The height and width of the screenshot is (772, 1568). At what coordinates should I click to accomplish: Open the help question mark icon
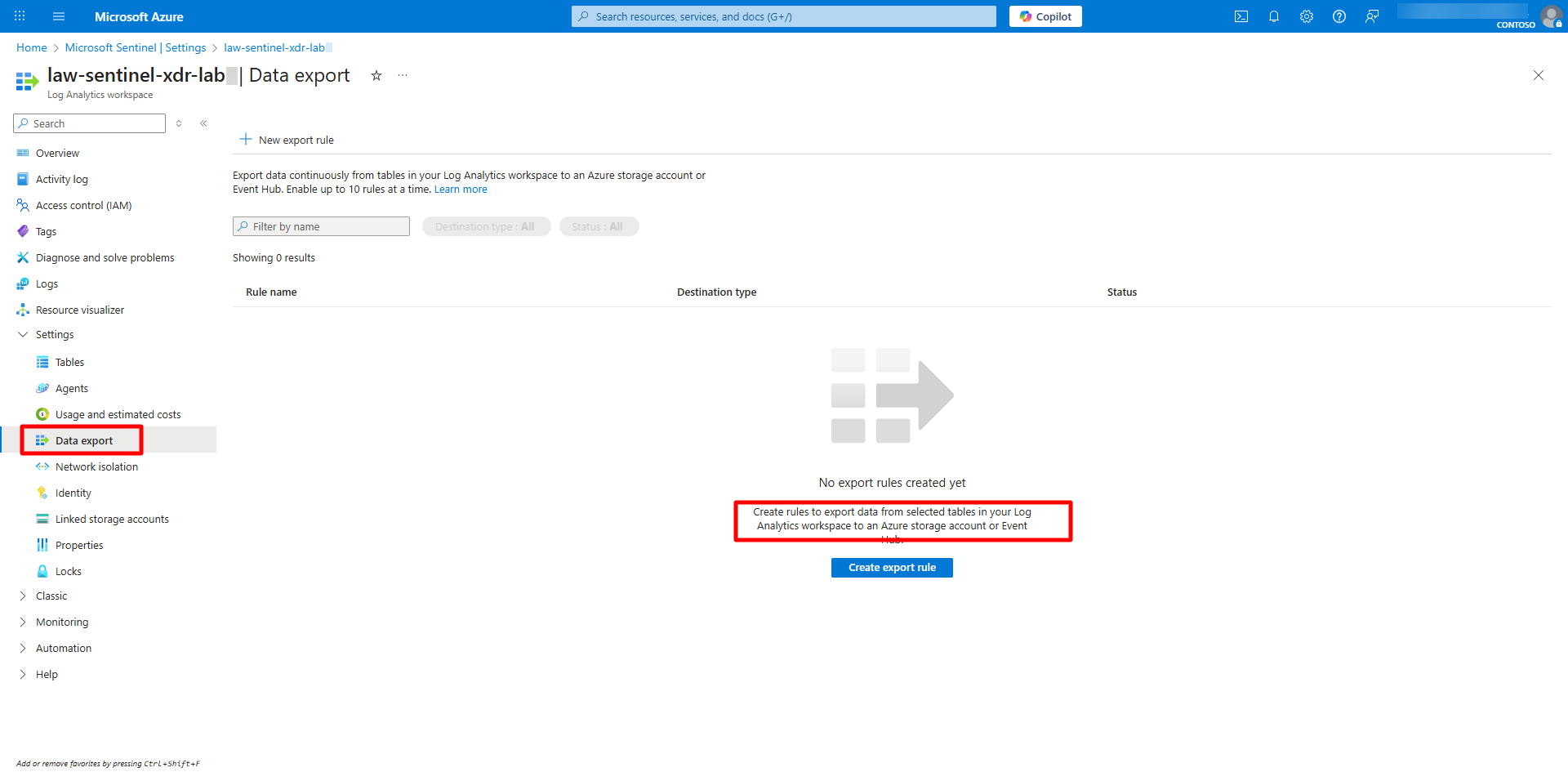coord(1339,16)
